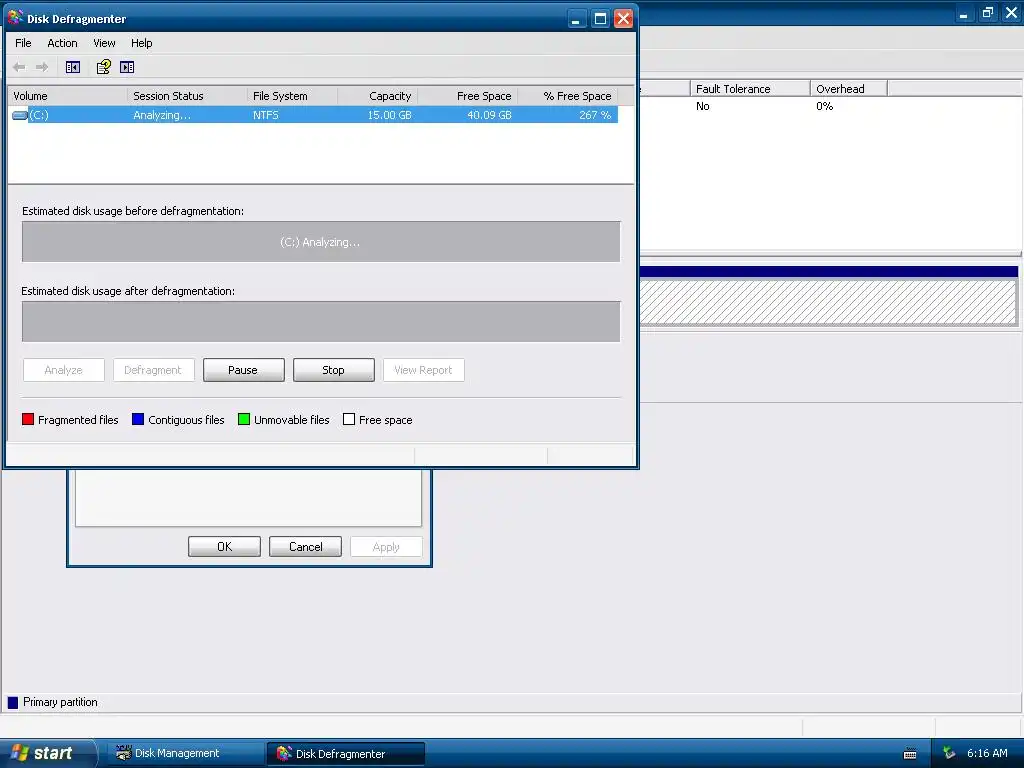Sort by the Volume column header
The image size is (1024, 768).
67,96
